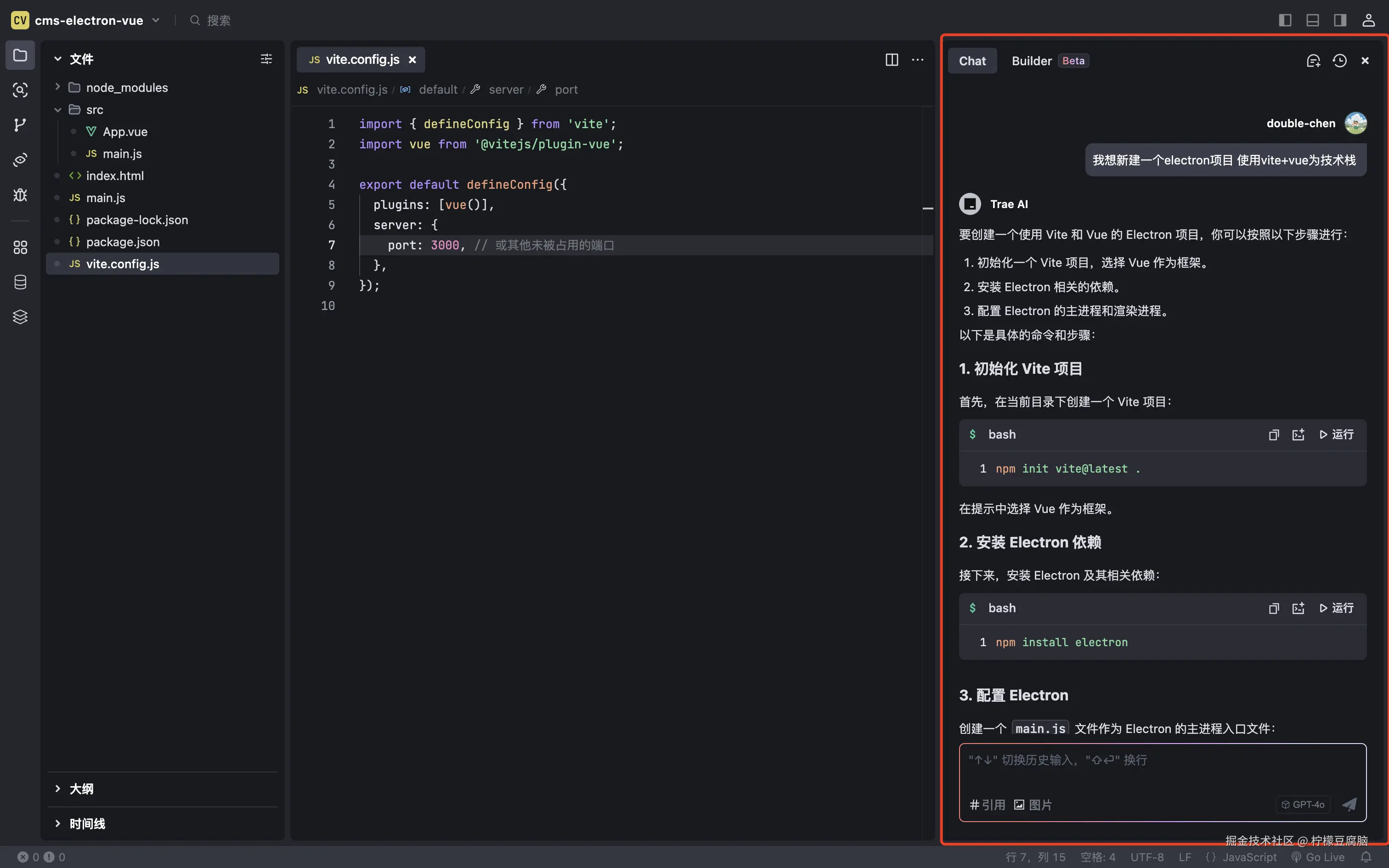Click the send message paper plane
This screenshot has width=1389, height=868.
click(1349, 804)
